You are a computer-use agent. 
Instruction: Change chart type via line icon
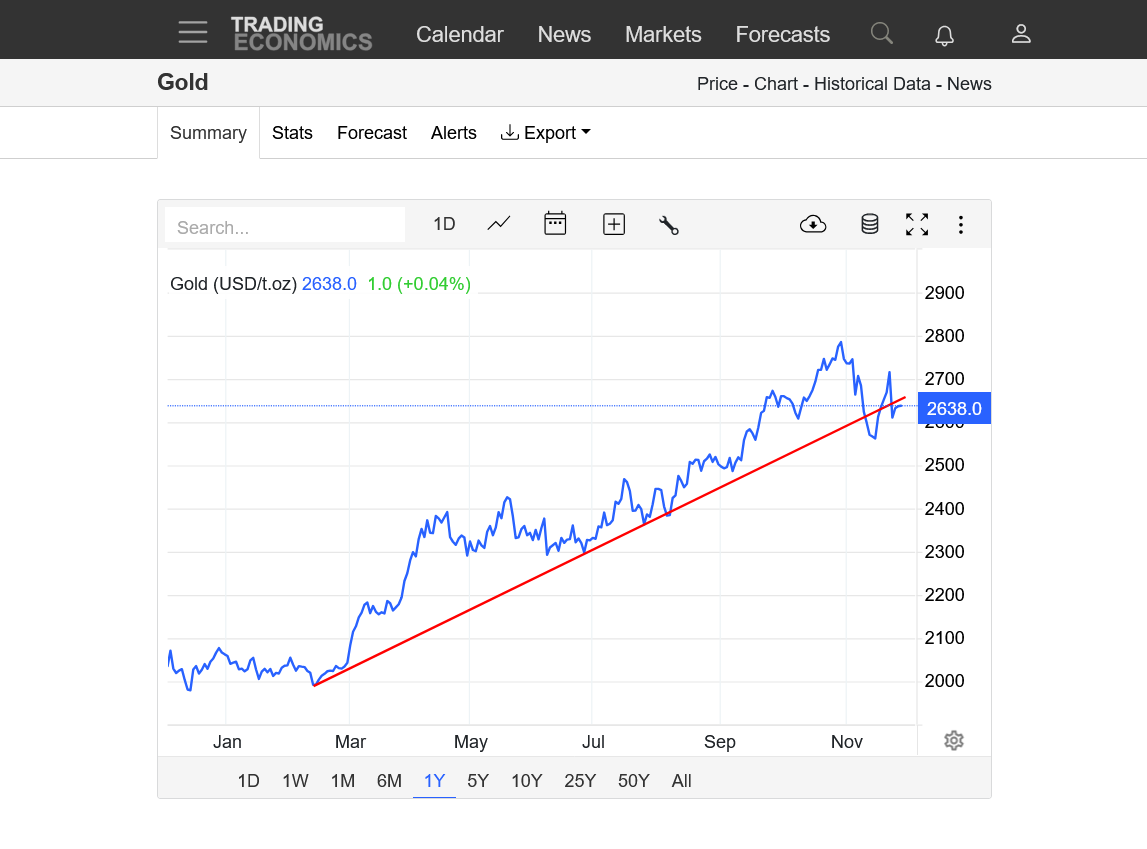tap(499, 224)
